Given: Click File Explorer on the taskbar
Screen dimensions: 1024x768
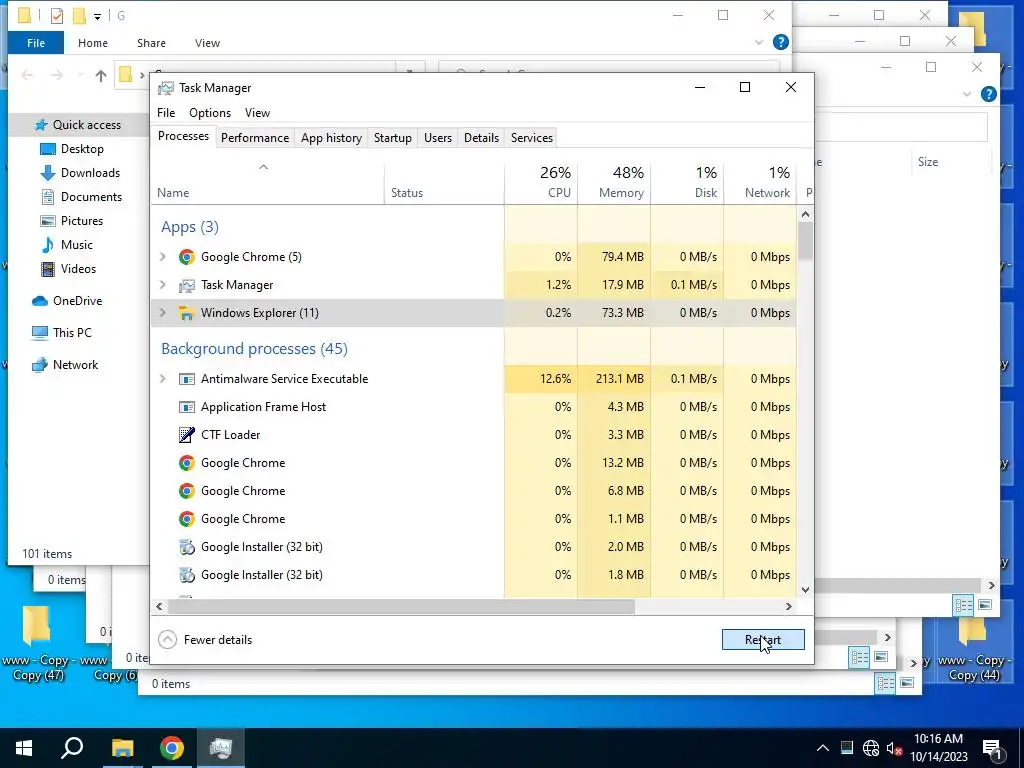Looking at the screenshot, I should pyautogui.click(x=122, y=748).
